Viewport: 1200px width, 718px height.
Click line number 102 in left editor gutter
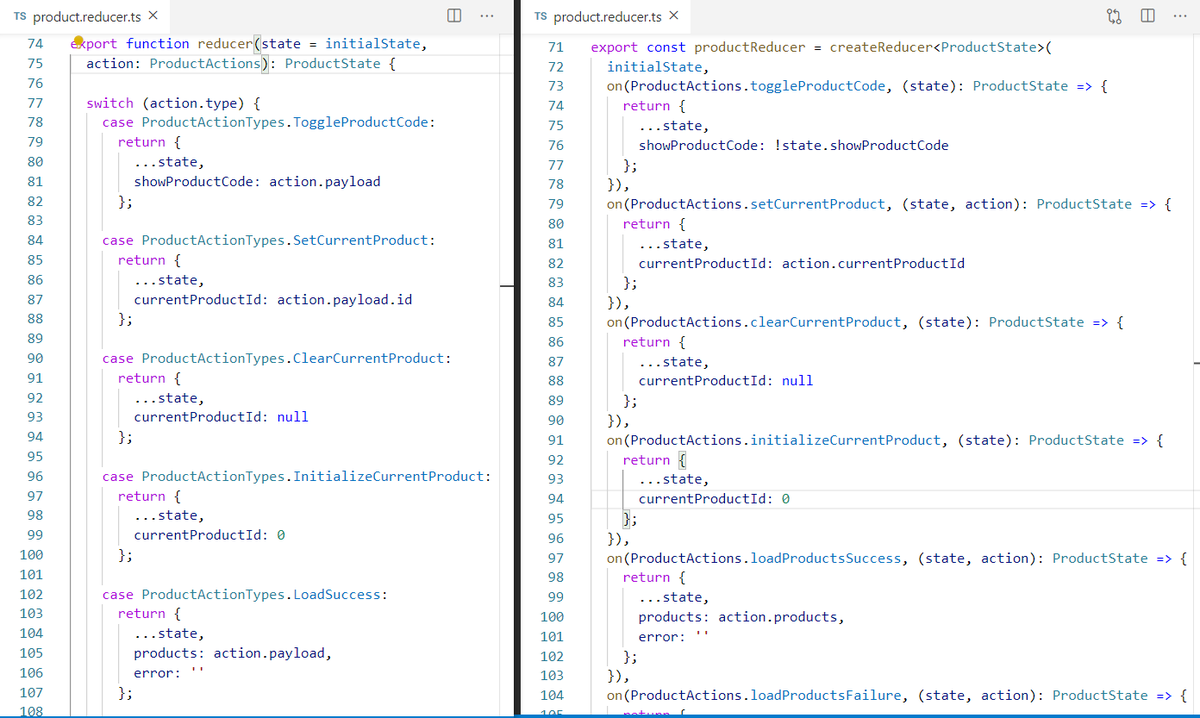31,595
